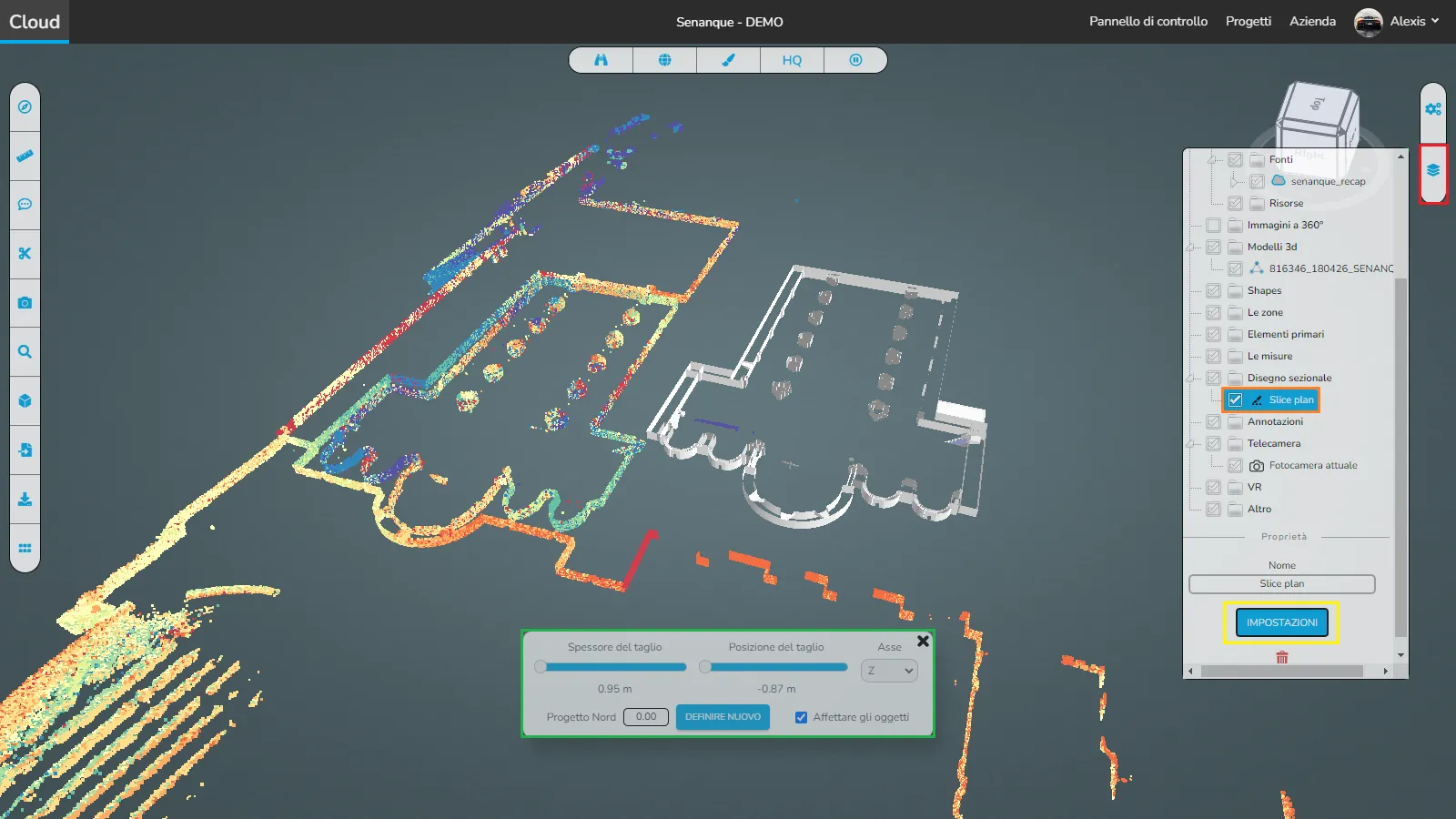Open the Asse axis dropdown
Viewport: 1456px width, 819px height.
tap(889, 671)
